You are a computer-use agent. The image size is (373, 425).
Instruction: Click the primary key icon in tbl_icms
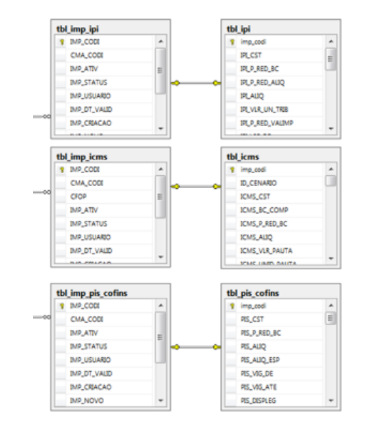pyautogui.click(x=232, y=170)
